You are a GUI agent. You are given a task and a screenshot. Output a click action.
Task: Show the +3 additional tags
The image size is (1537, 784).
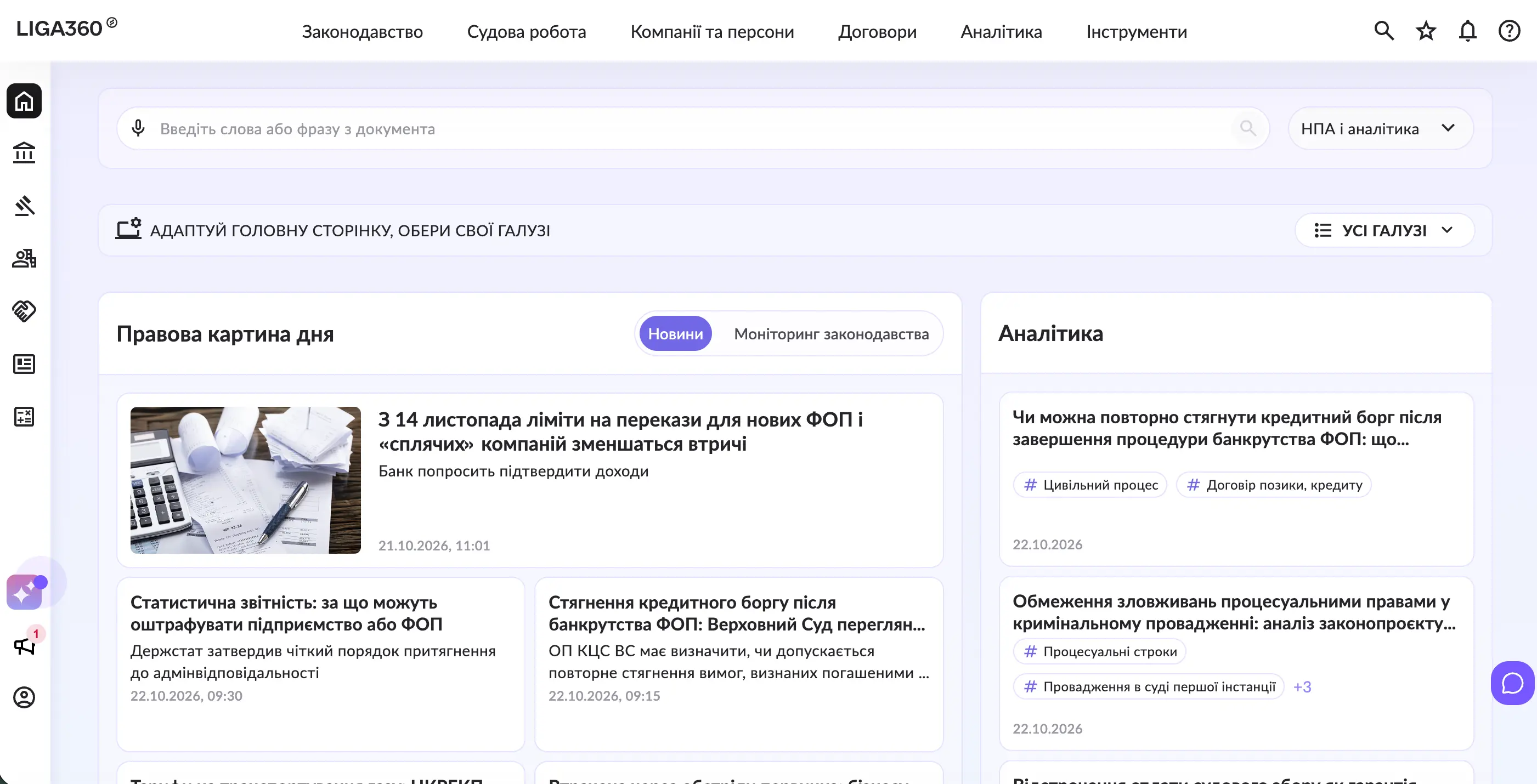click(x=1302, y=687)
